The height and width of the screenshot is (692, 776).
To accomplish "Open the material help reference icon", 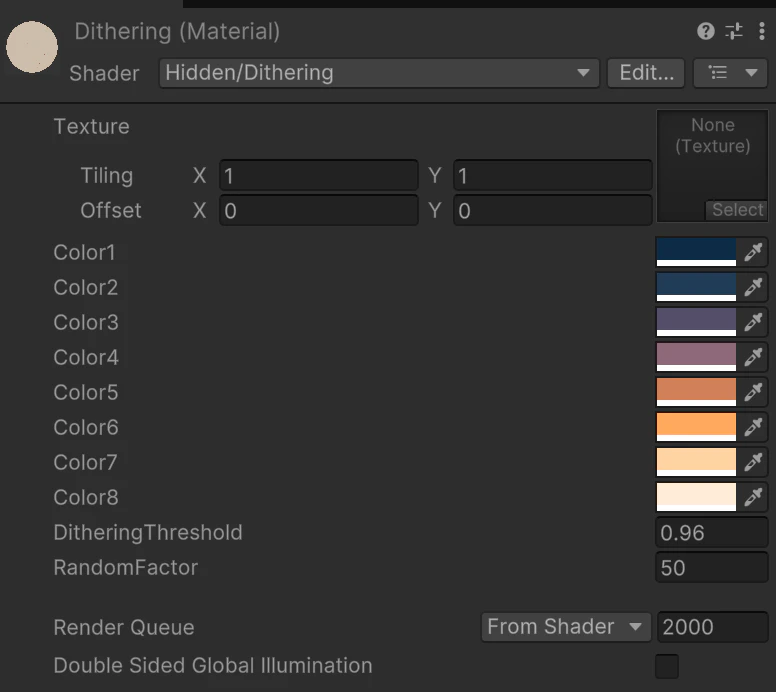I will 706,31.
